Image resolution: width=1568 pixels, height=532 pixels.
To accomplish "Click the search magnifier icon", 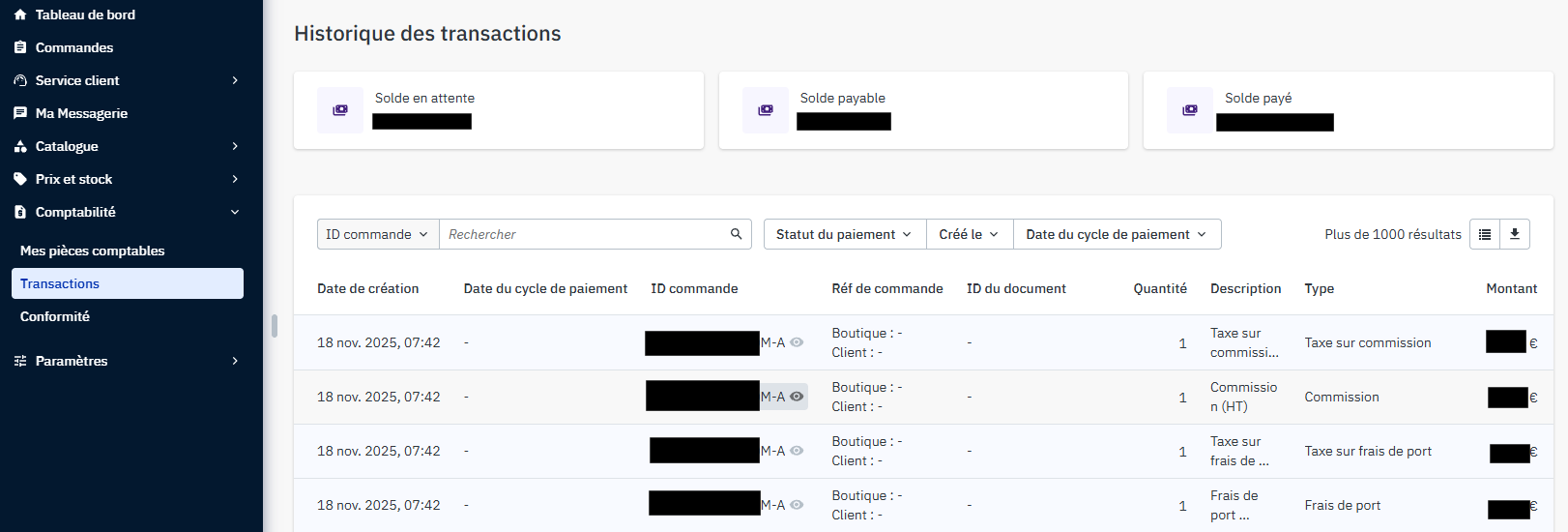I will [x=736, y=234].
